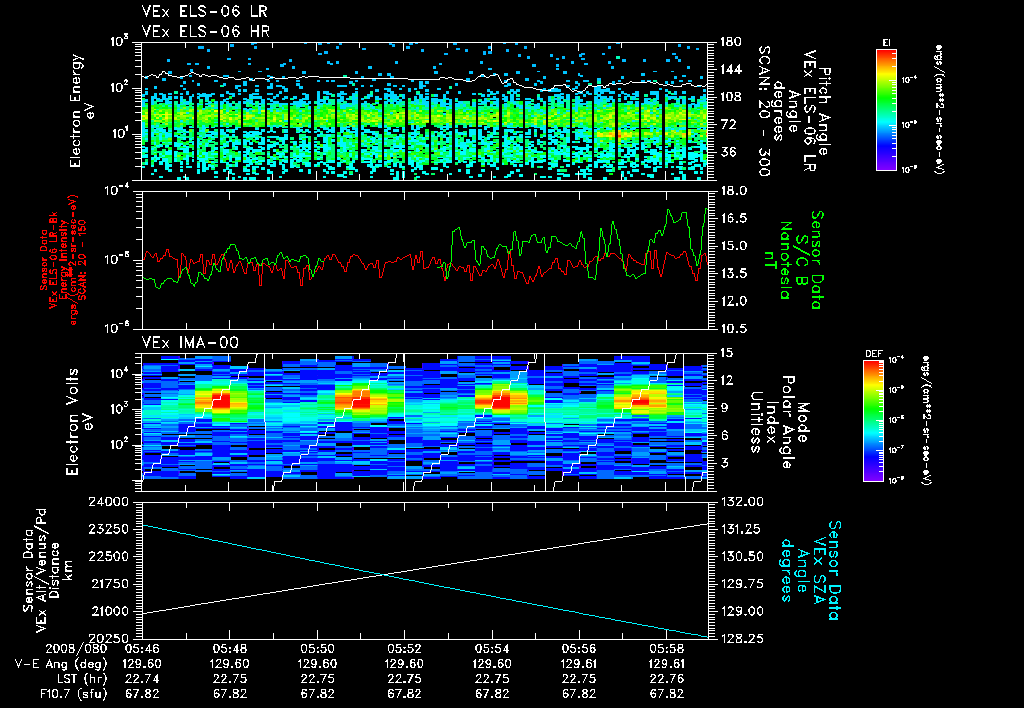
Task: Click the 05:48 time axis label
Action: (x=229, y=649)
